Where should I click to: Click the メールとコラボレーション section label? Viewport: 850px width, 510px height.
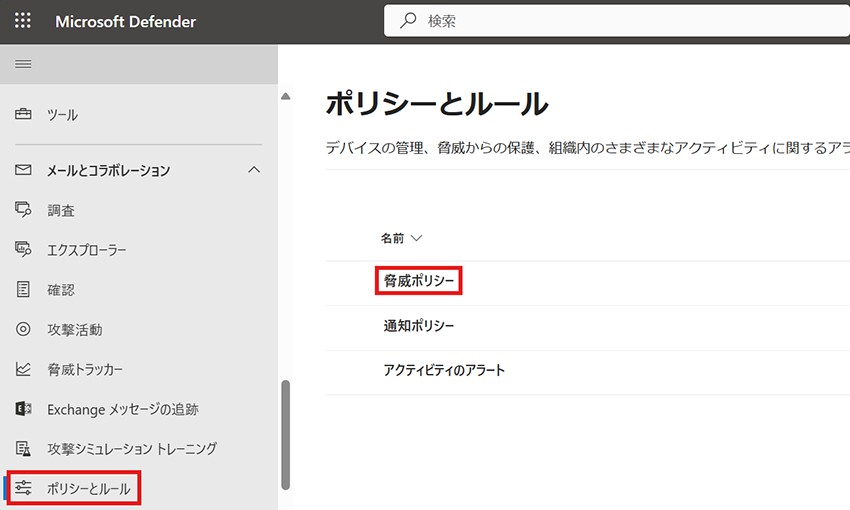108,170
